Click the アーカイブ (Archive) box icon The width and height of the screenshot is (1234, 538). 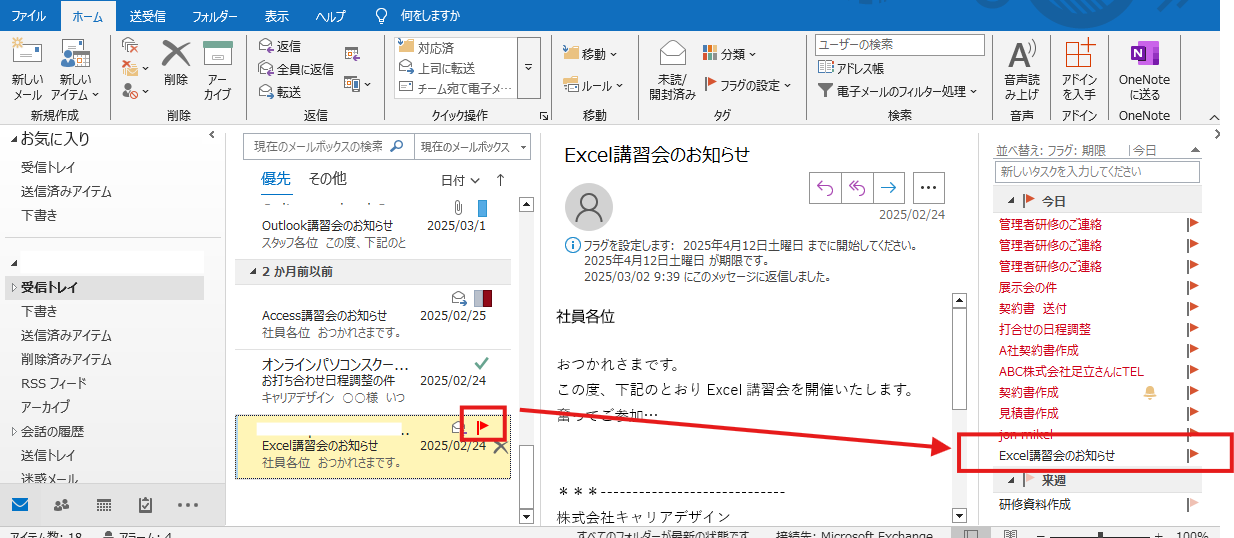tap(218, 53)
